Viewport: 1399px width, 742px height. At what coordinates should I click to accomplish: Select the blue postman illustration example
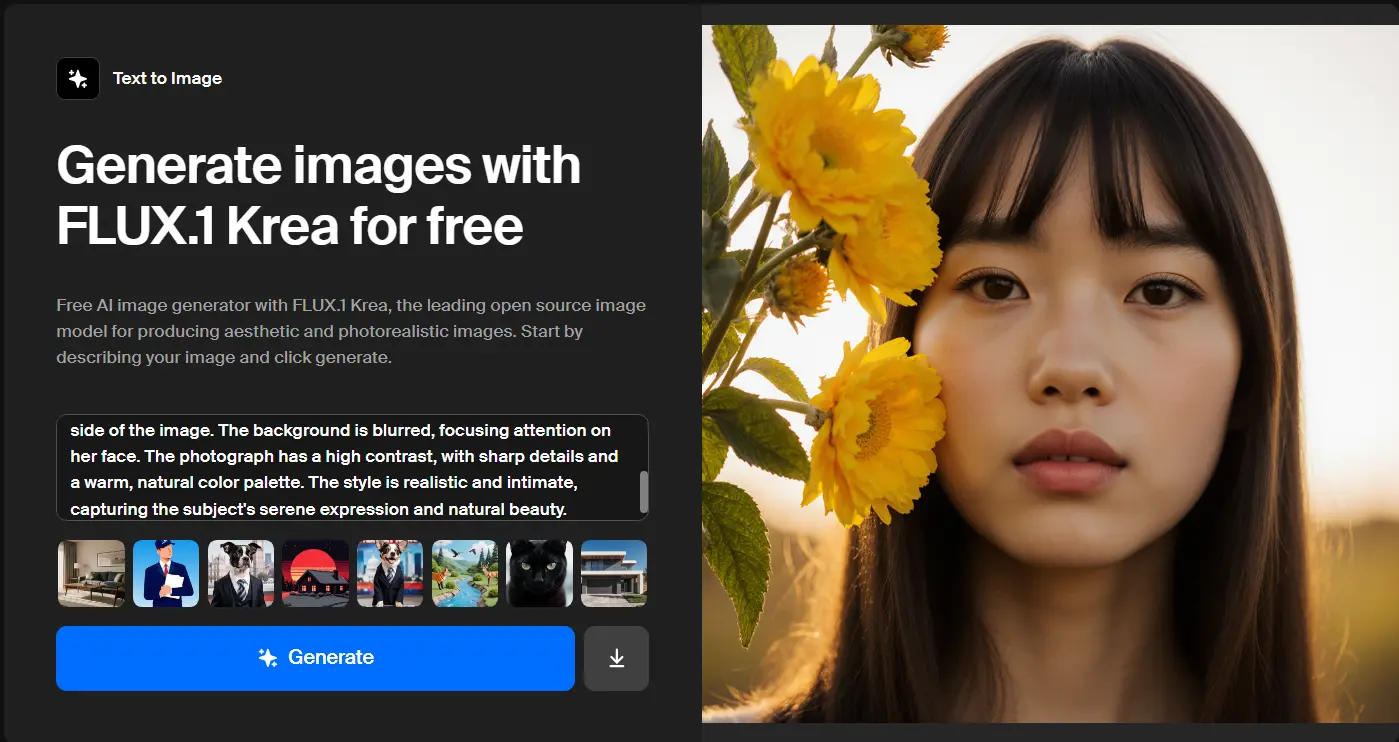166,573
